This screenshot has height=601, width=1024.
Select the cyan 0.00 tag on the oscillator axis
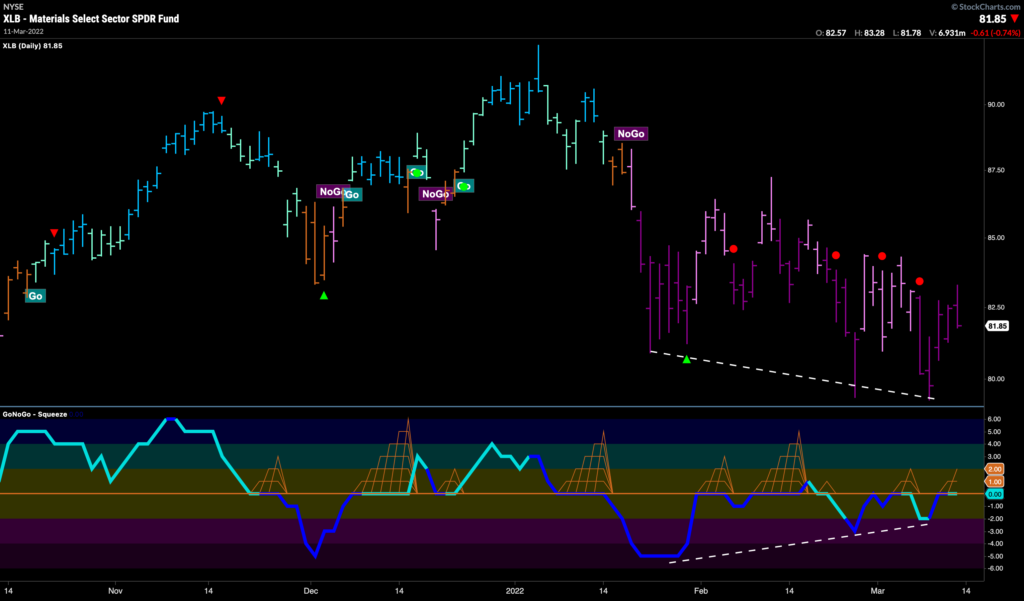tap(995, 495)
